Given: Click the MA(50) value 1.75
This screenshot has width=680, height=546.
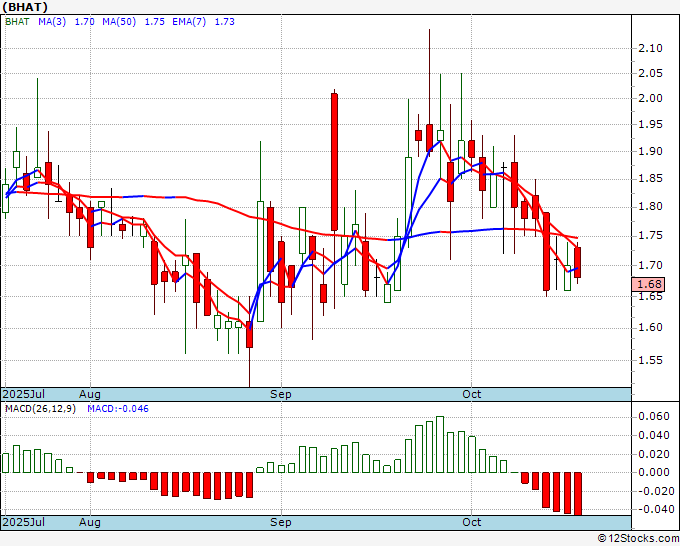Looking at the screenshot, I should (154, 22).
